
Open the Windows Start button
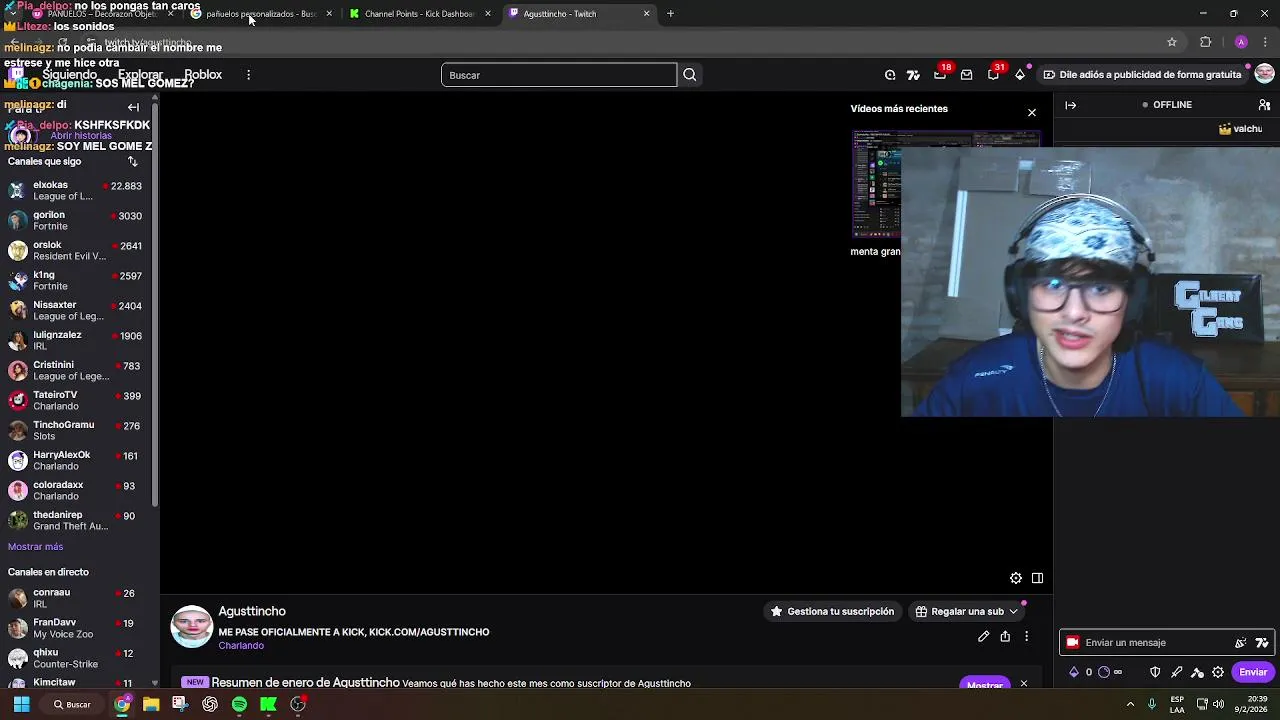[x=21, y=704]
